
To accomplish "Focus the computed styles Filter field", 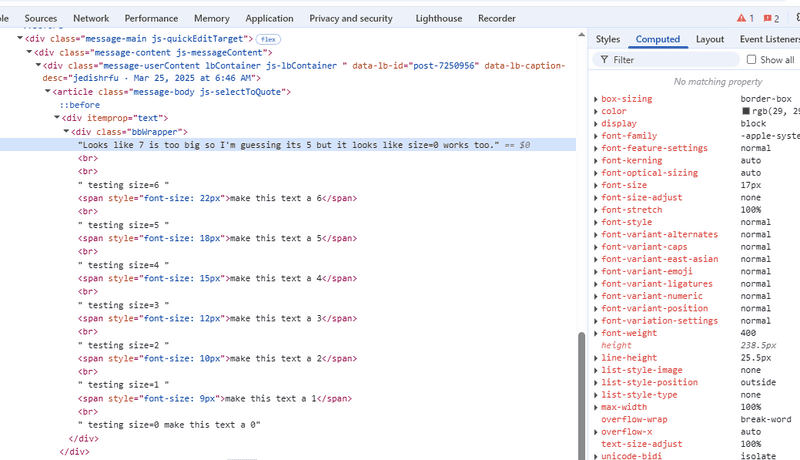I will [665, 60].
